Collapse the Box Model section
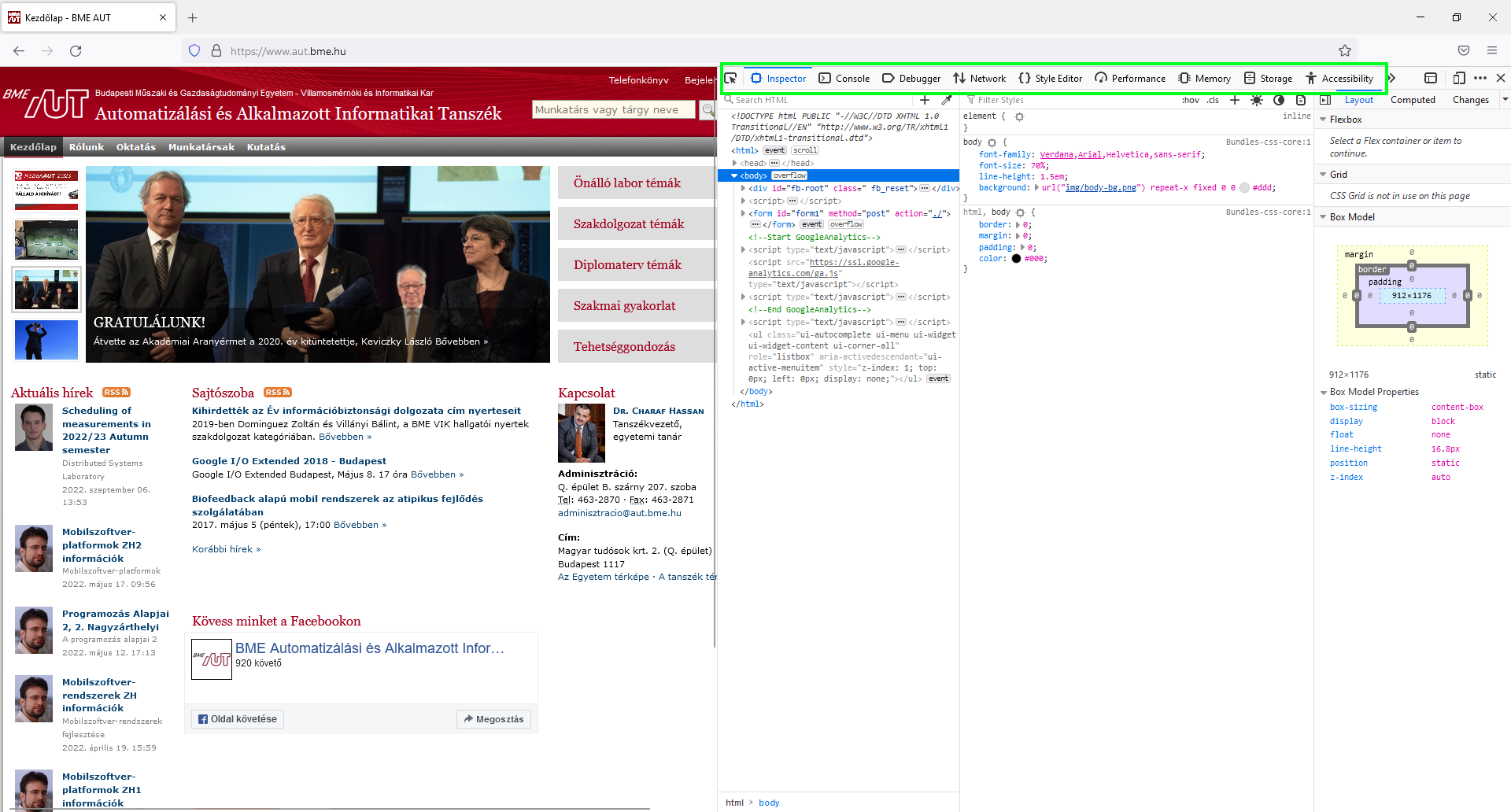1511x812 pixels. (1323, 217)
